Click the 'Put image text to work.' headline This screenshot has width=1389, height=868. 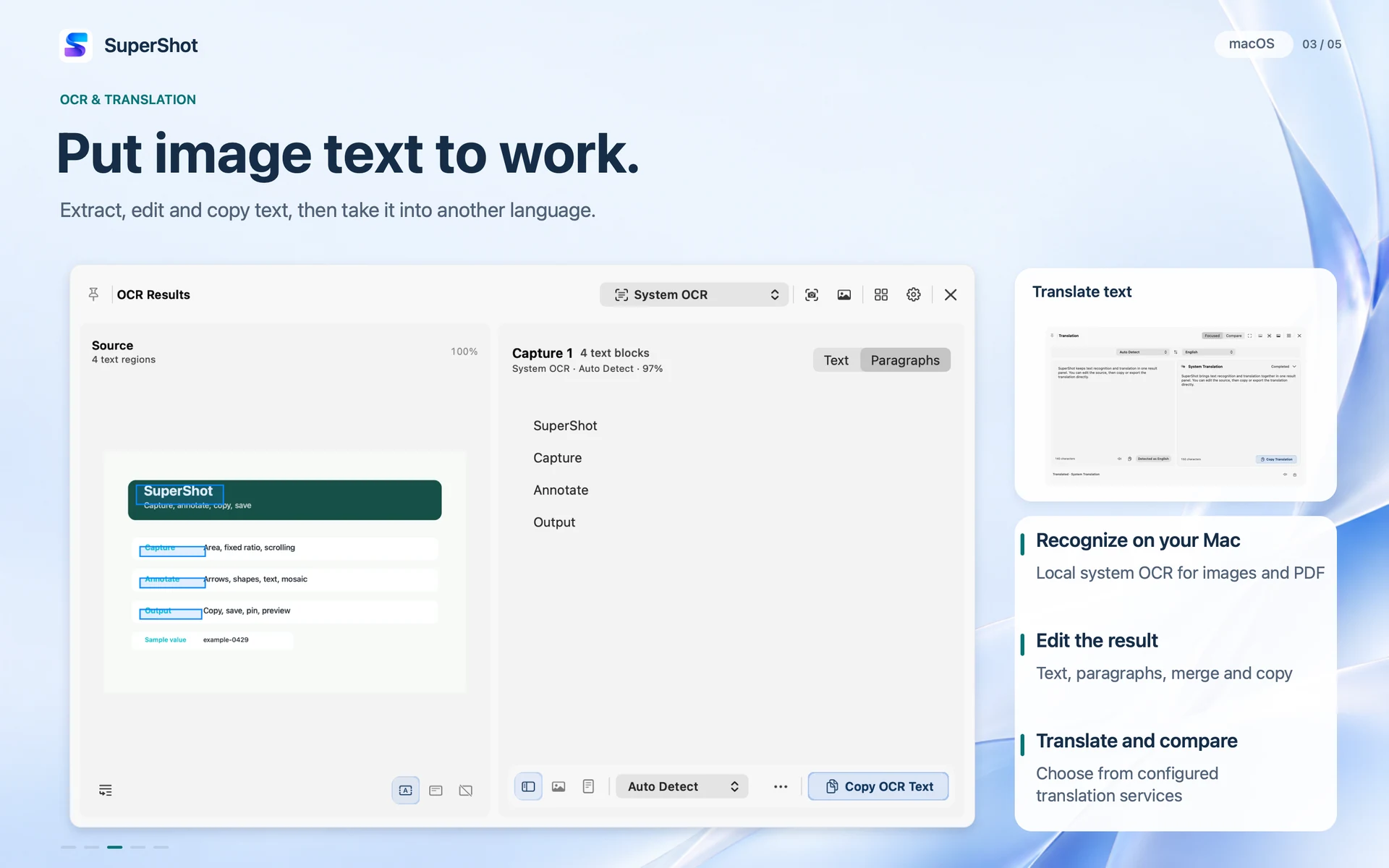(x=348, y=155)
